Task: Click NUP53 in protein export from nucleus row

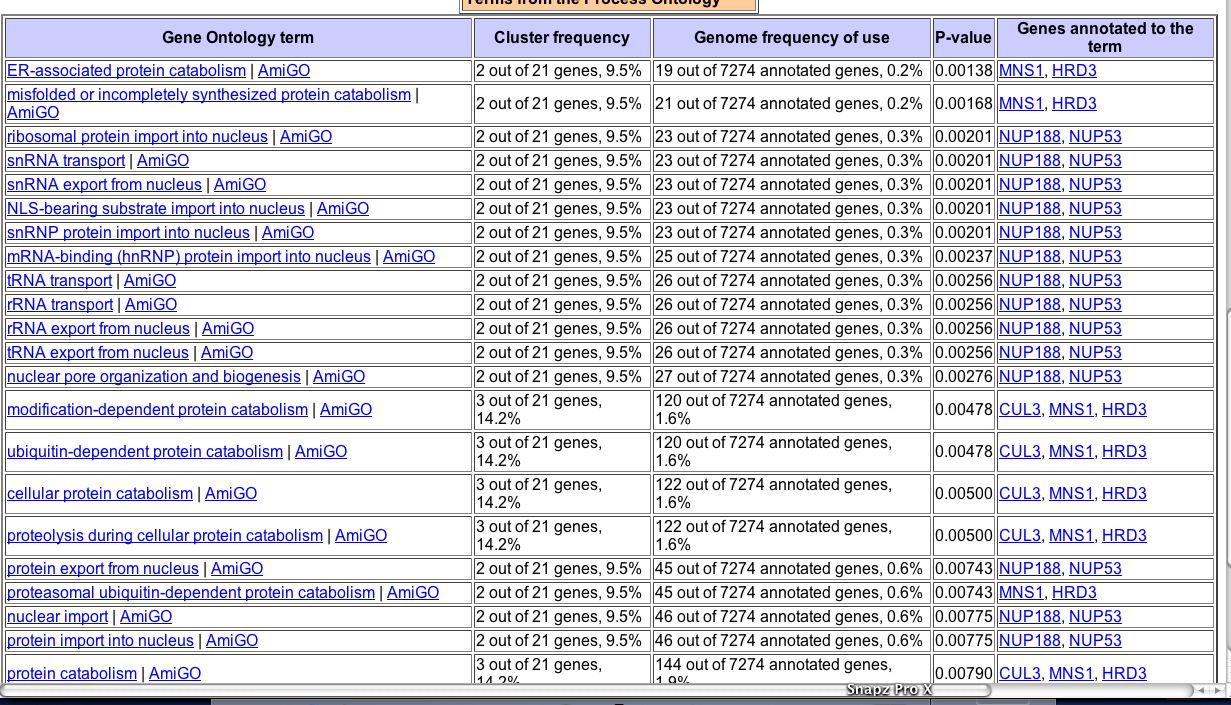Action: tap(1095, 569)
